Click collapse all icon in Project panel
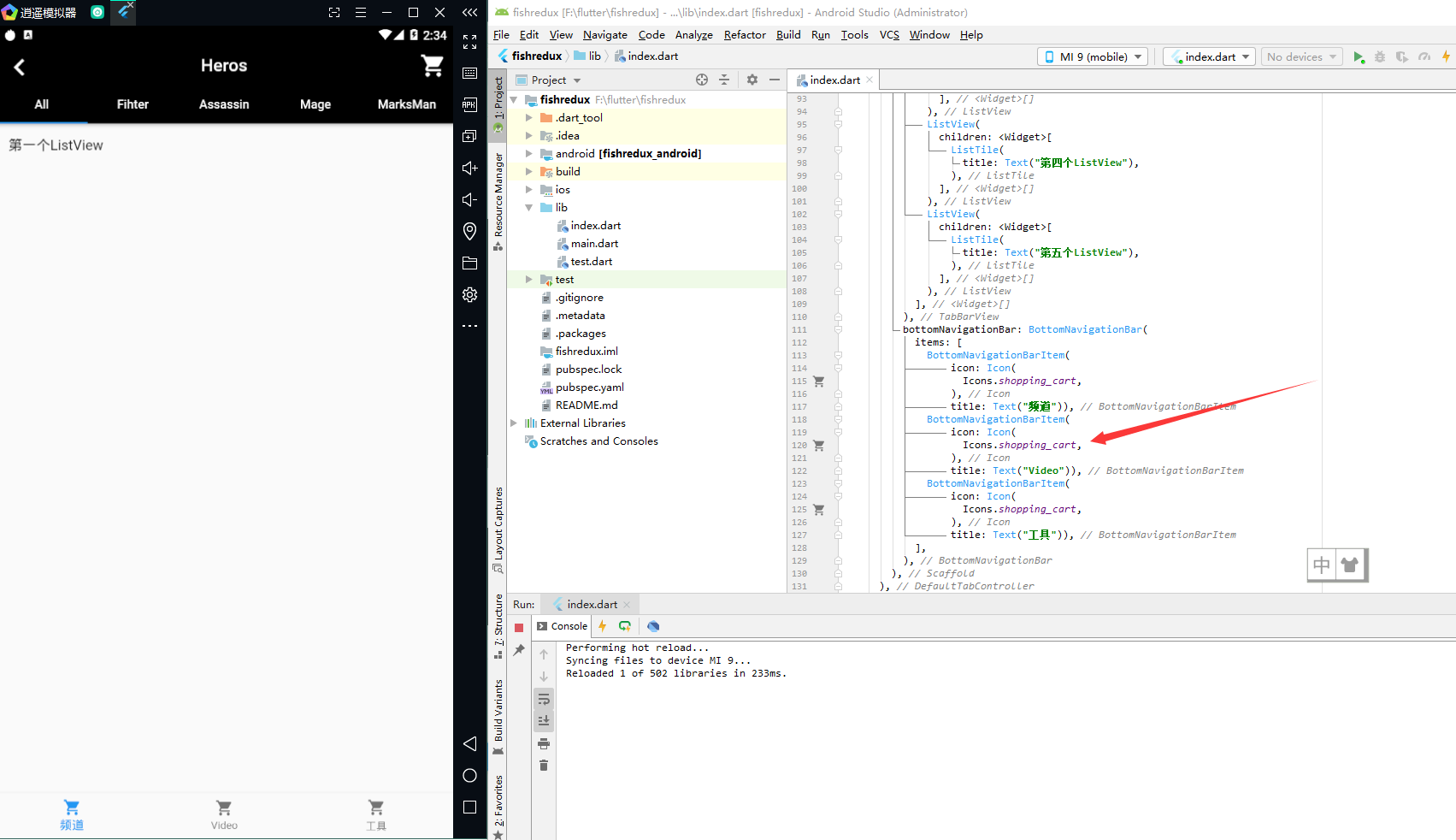Screen dimensions: 1456x840 [724, 80]
